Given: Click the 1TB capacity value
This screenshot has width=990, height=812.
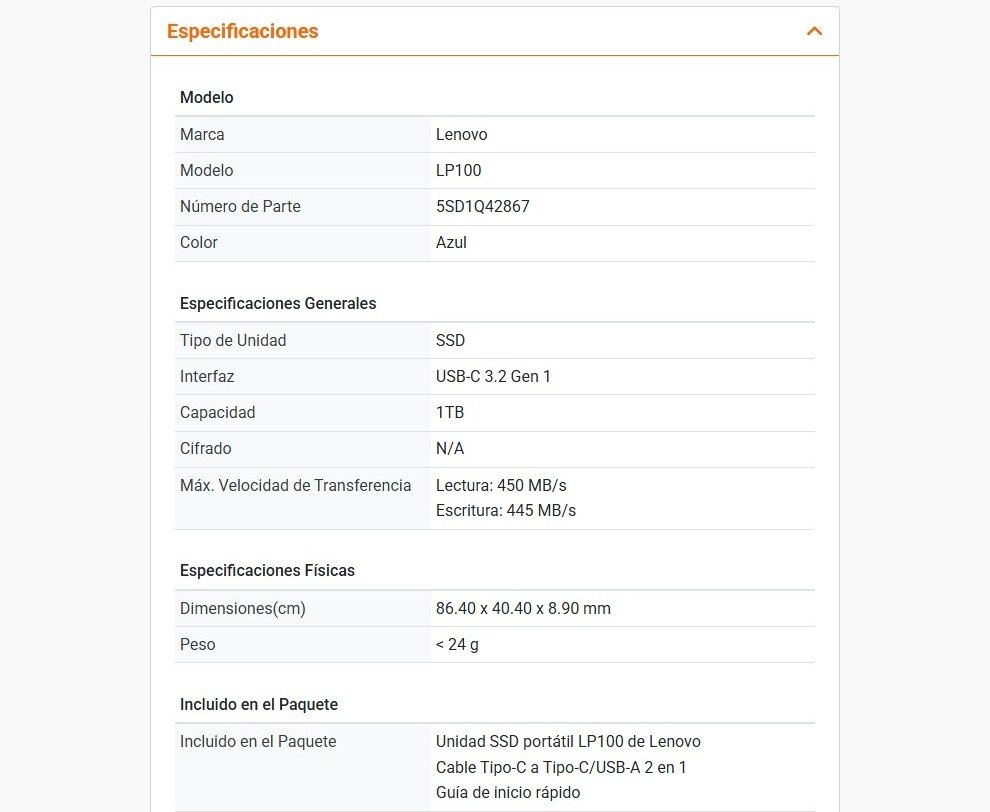Looking at the screenshot, I should (450, 412).
